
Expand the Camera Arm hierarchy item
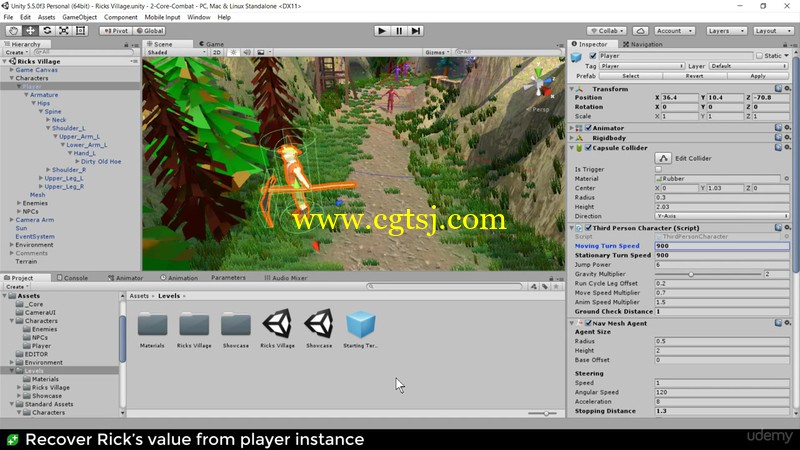12,220
